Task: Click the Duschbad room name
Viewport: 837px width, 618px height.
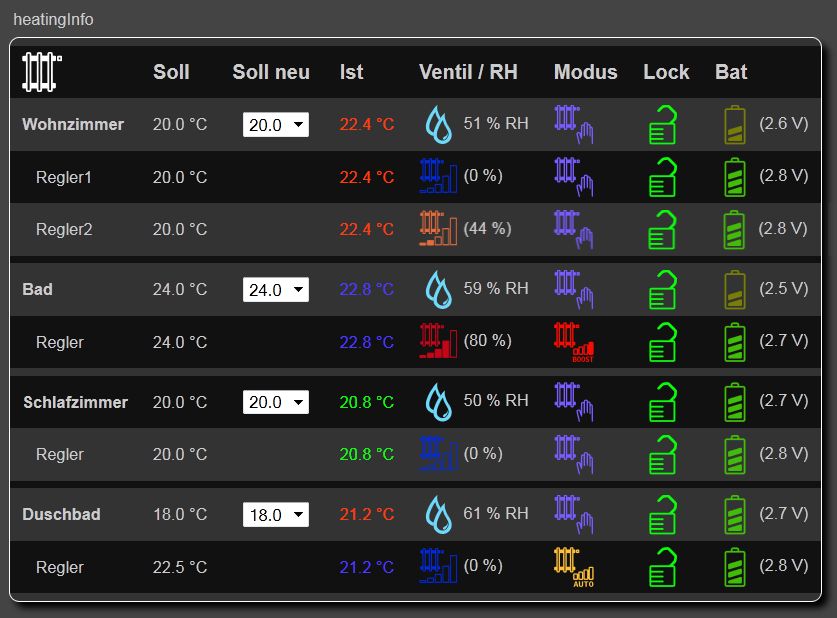Action: [x=61, y=514]
